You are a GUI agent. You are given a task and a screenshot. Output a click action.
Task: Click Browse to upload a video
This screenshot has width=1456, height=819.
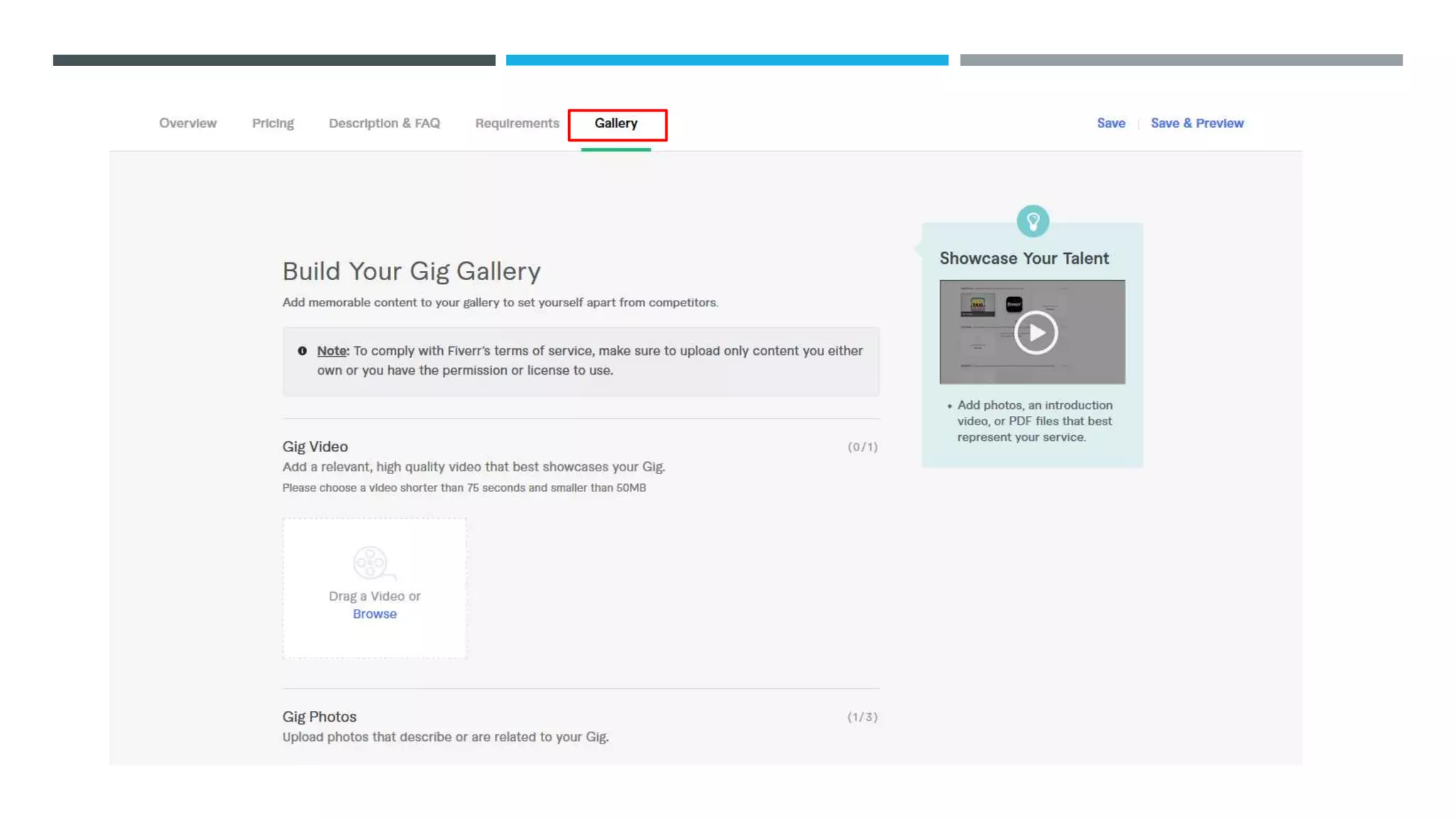(375, 614)
